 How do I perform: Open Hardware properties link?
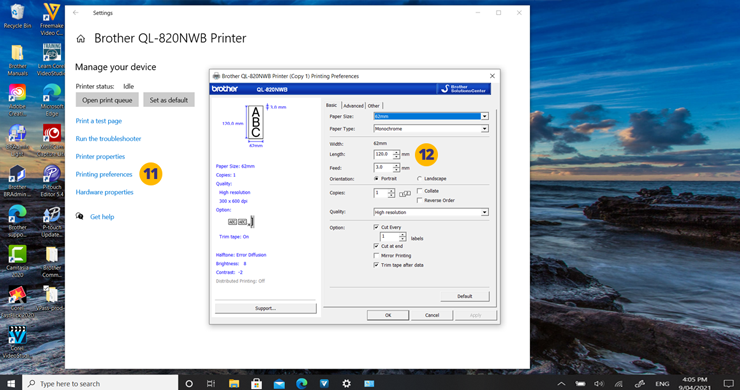point(104,192)
